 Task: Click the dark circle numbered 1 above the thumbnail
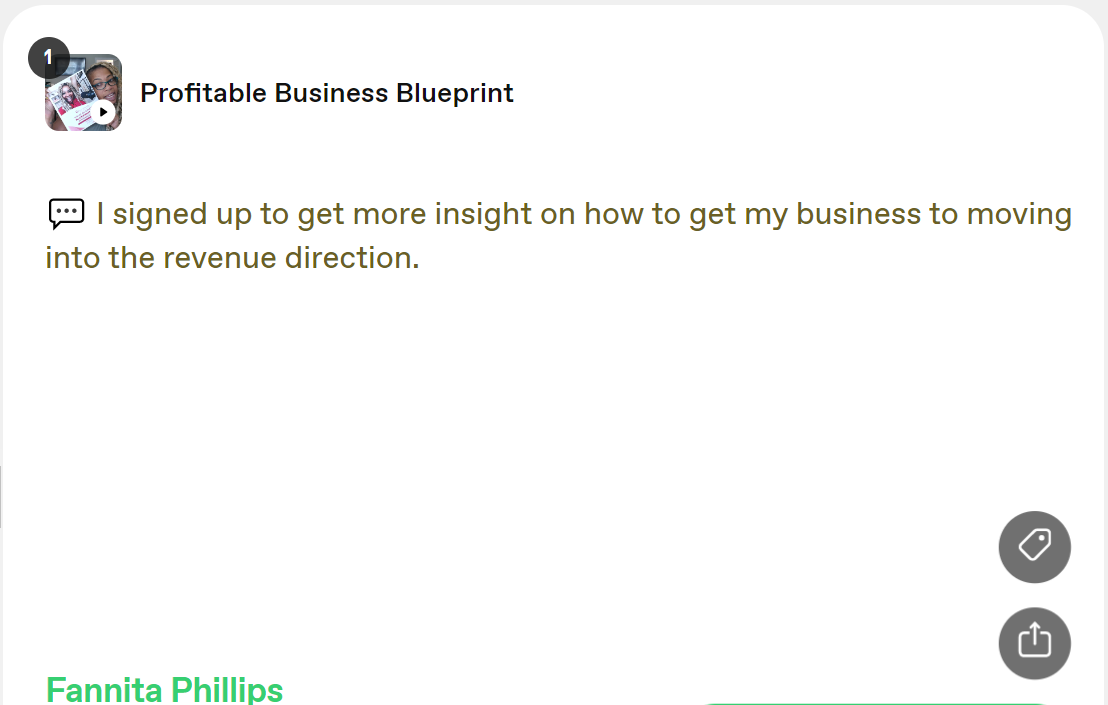(48, 58)
